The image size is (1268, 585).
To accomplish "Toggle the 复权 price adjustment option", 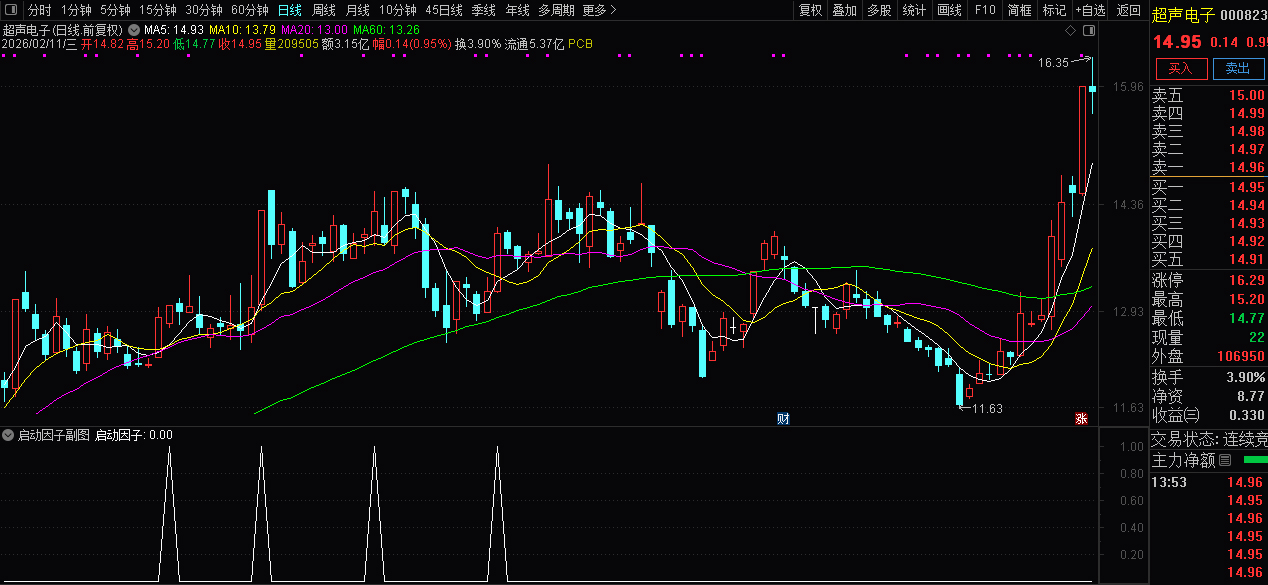I will pos(810,10).
